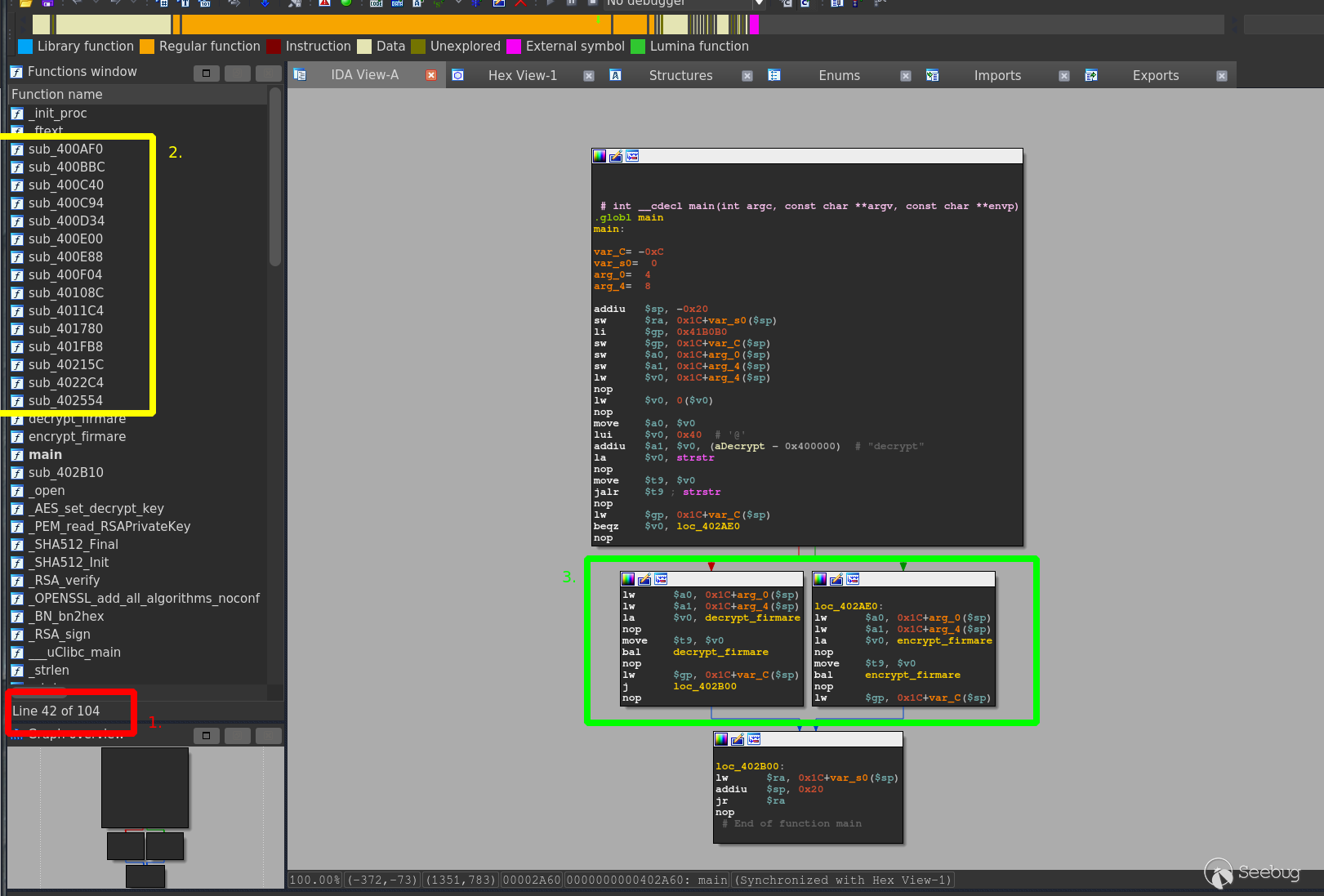Click color icon on the decrypt_firmare call block
Image resolution: width=1324 pixels, height=896 pixels.
628,579
